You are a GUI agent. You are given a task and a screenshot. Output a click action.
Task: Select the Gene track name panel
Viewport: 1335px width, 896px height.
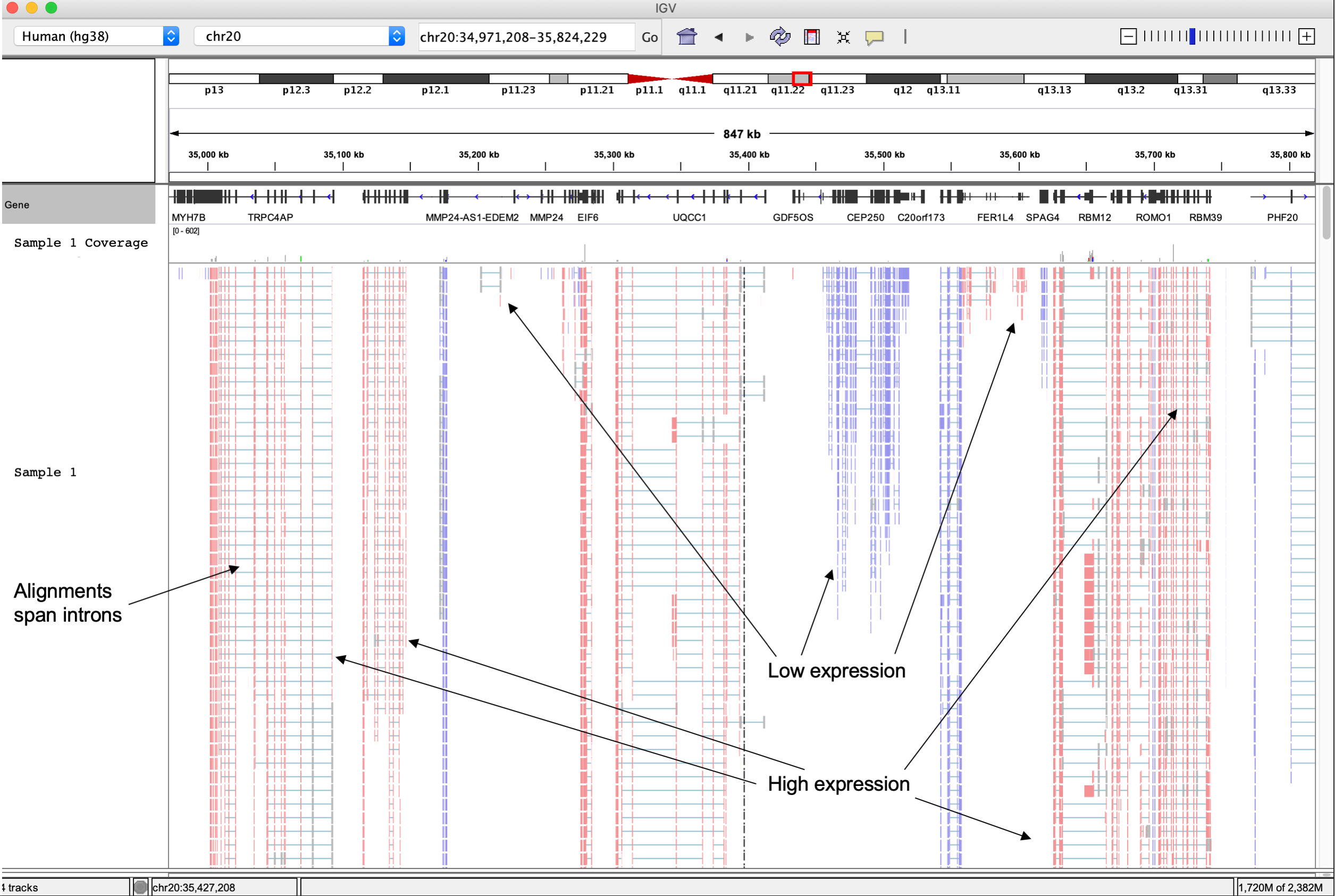tap(78, 205)
